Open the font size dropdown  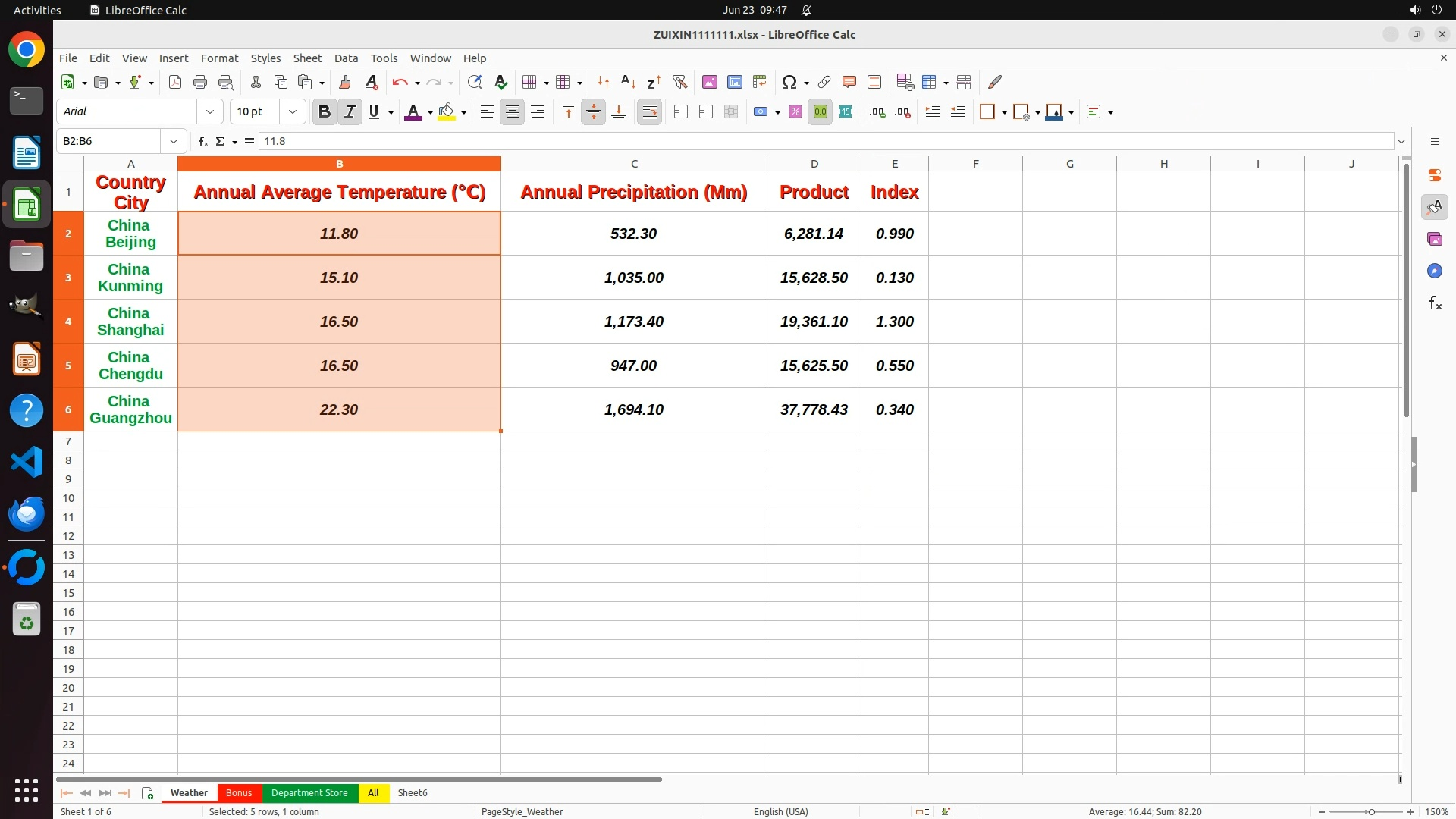pos(293,111)
